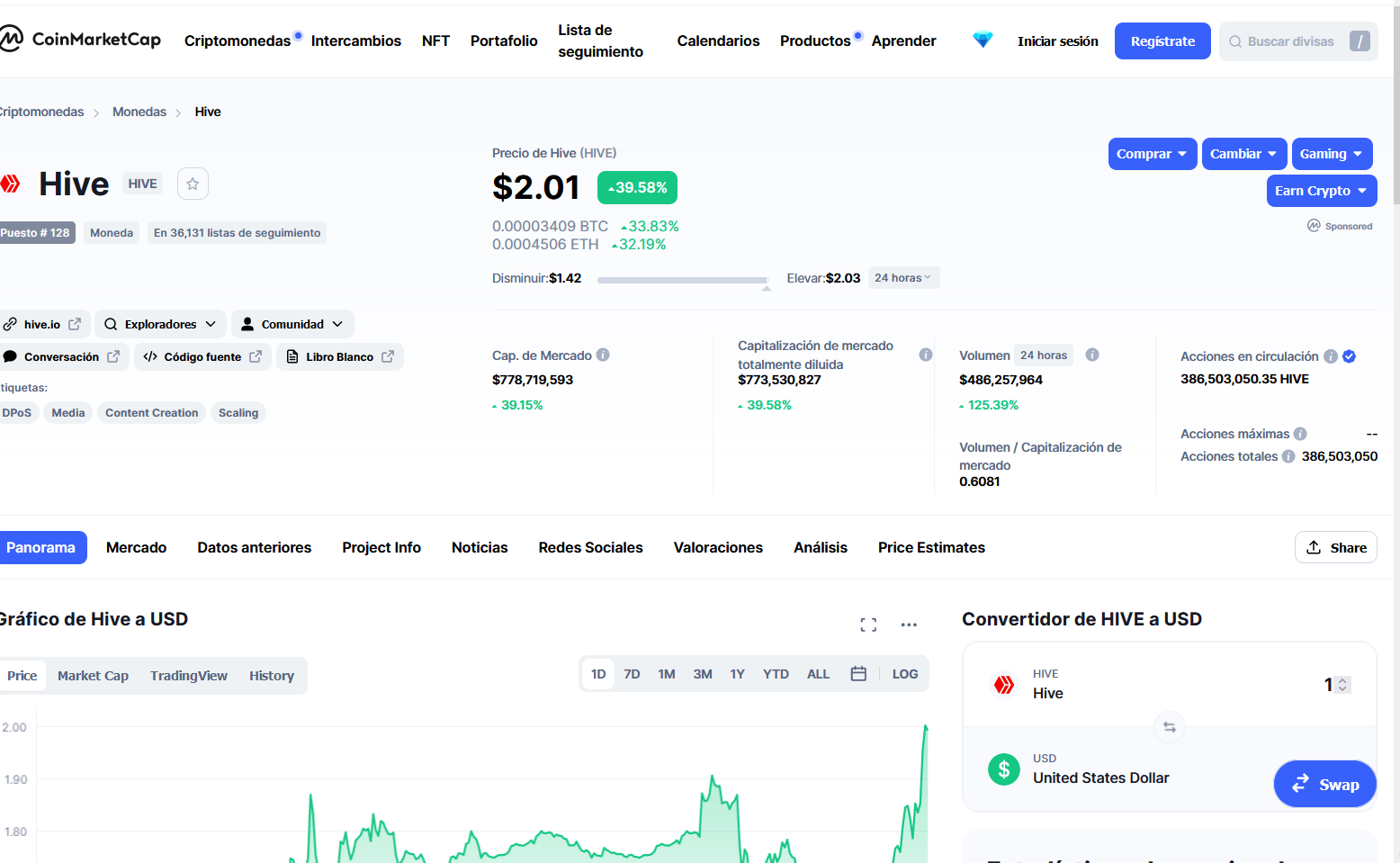
Task: Switch to Datos anteriores tab
Action: (255, 547)
